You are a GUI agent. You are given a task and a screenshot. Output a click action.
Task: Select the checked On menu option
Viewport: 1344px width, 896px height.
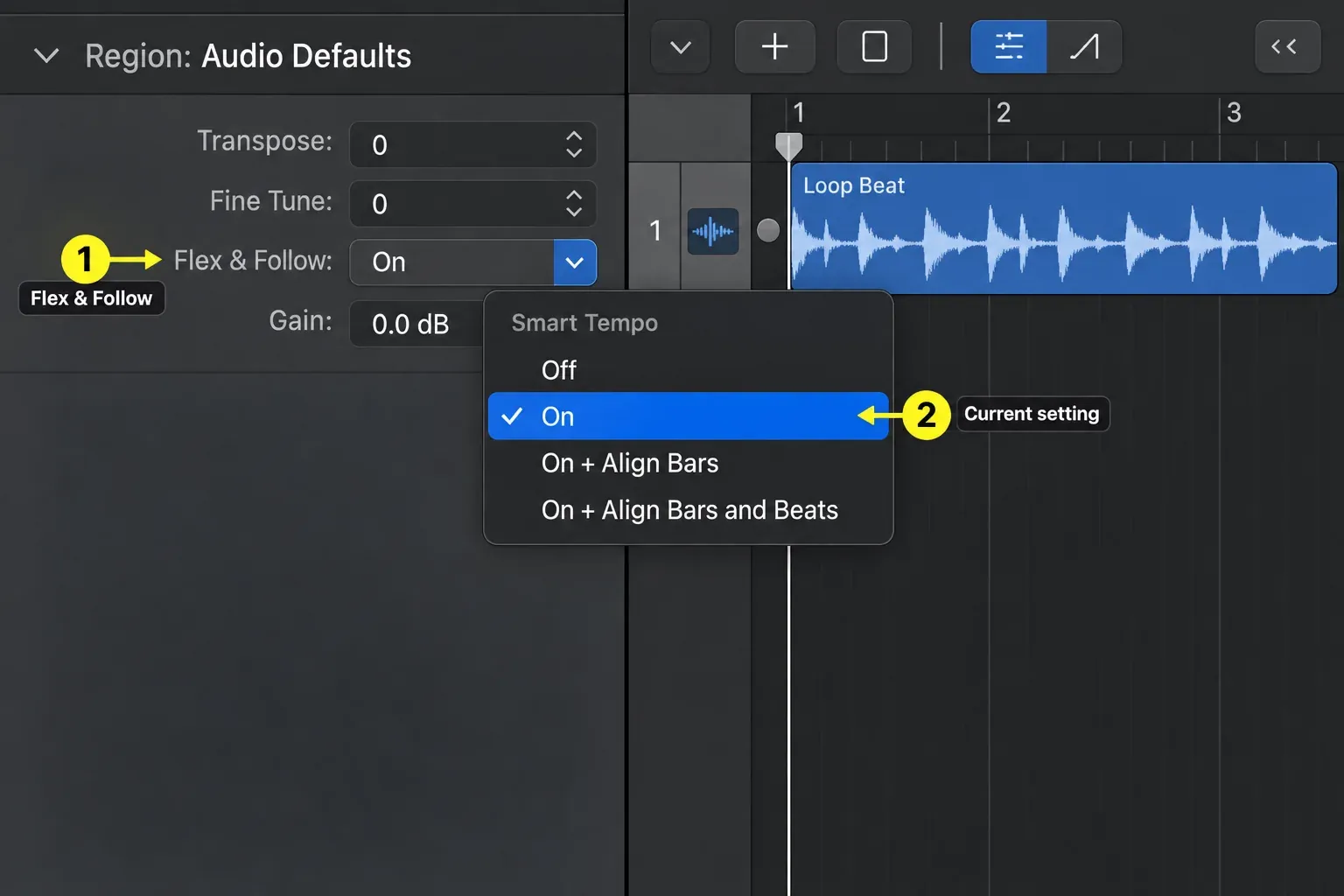tap(689, 416)
